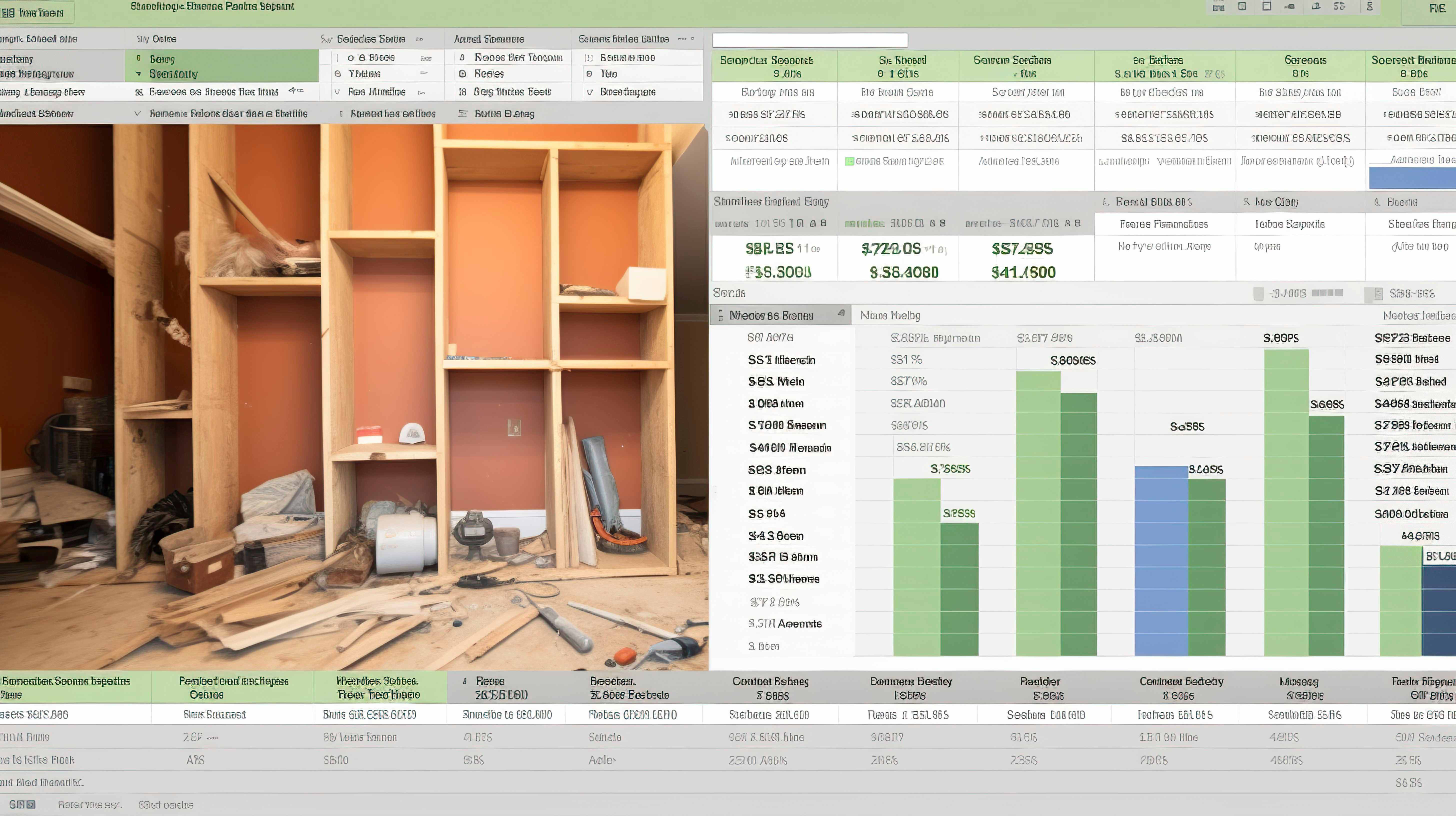This screenshot has height=816, width=1456.
Task: Click the small status icon at bottom-left corner
Action: click(x=22, y=804)
